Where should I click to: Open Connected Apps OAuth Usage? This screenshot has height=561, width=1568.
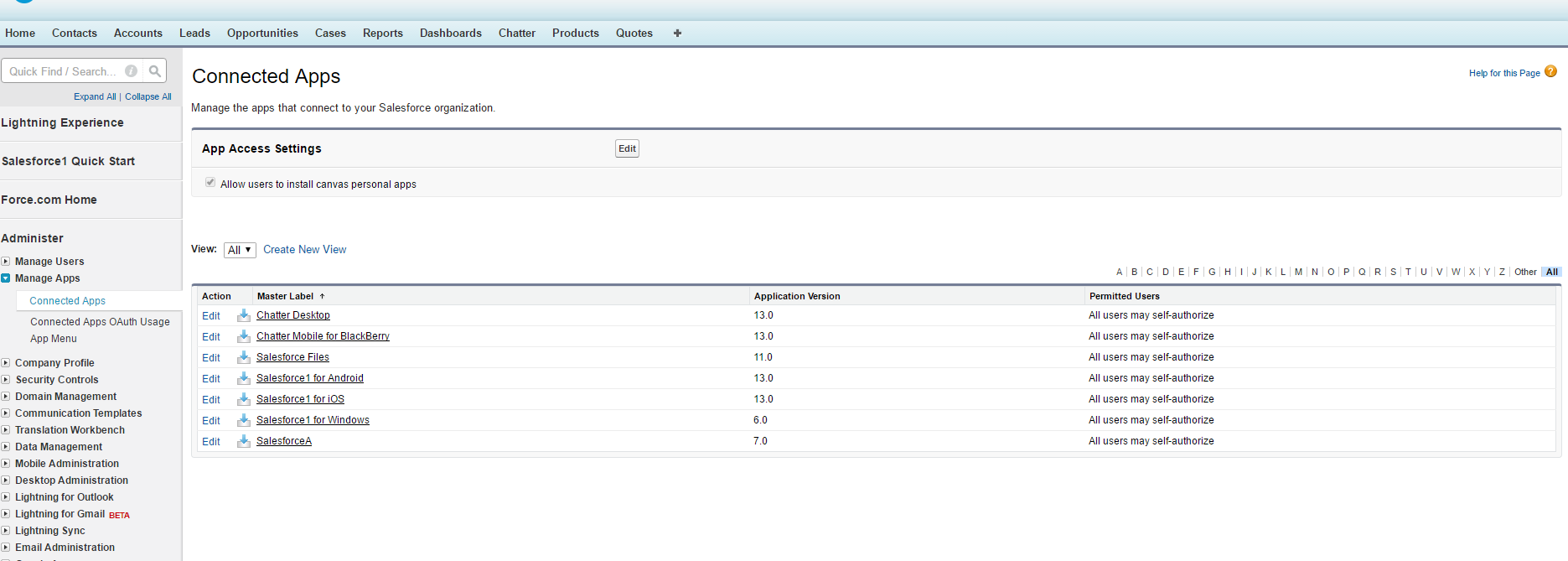pyautogui.click(x=100, y=322)
